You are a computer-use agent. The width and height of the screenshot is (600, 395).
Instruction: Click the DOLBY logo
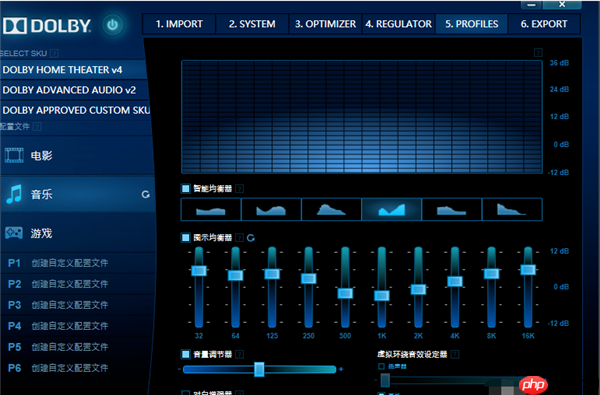pyautogui.click(x=47, y=26)
